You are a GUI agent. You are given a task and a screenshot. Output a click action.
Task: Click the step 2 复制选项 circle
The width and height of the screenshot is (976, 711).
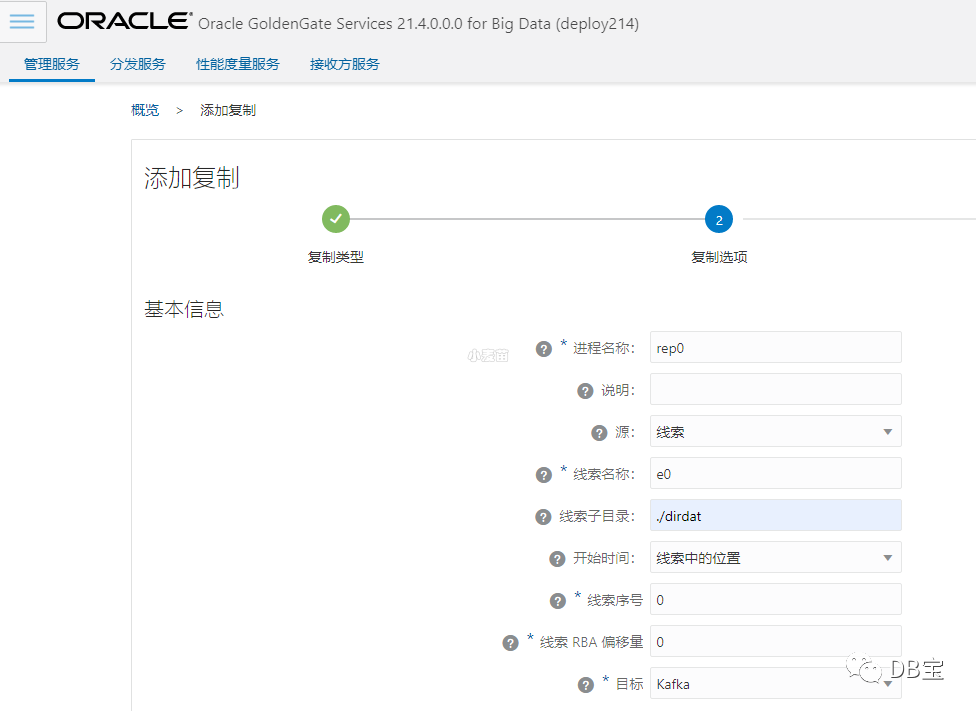coord(719,219)
